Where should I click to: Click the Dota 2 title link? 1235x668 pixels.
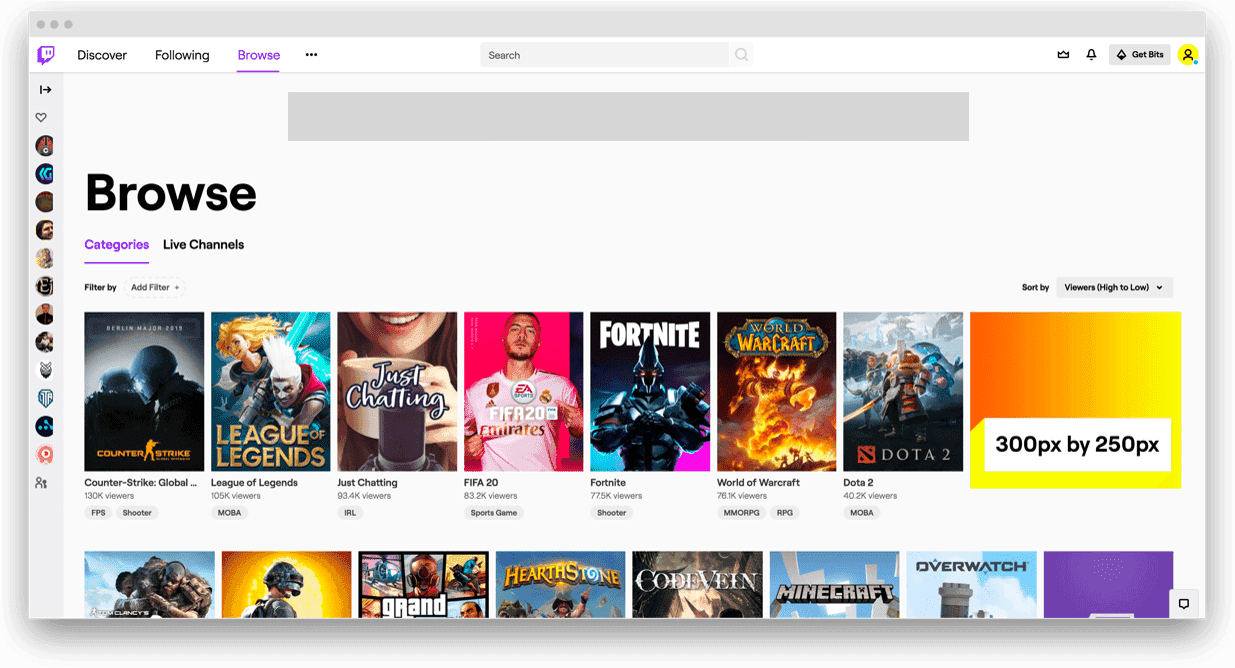click(860, 483)
